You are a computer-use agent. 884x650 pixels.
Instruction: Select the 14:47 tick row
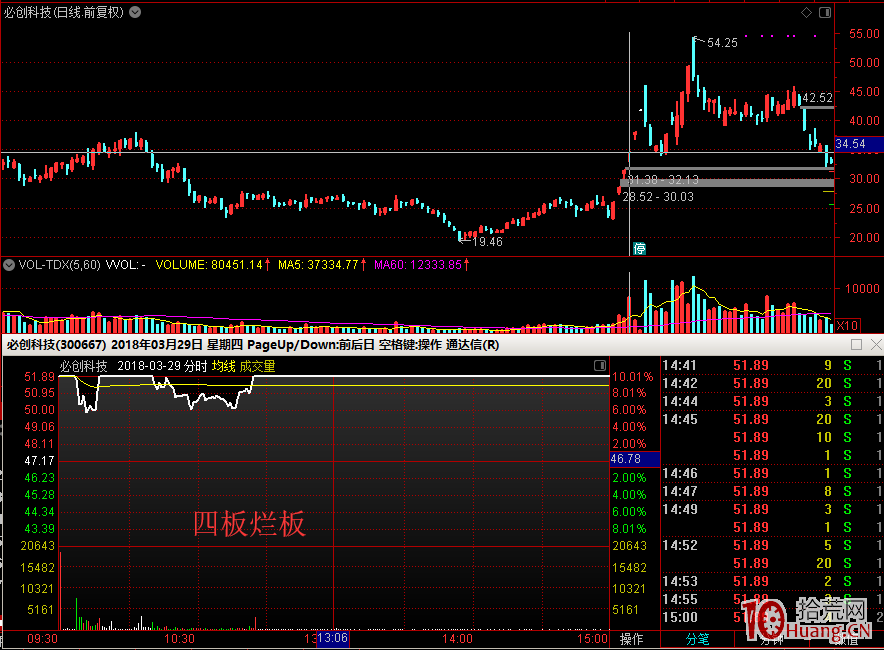pos(772,492)
